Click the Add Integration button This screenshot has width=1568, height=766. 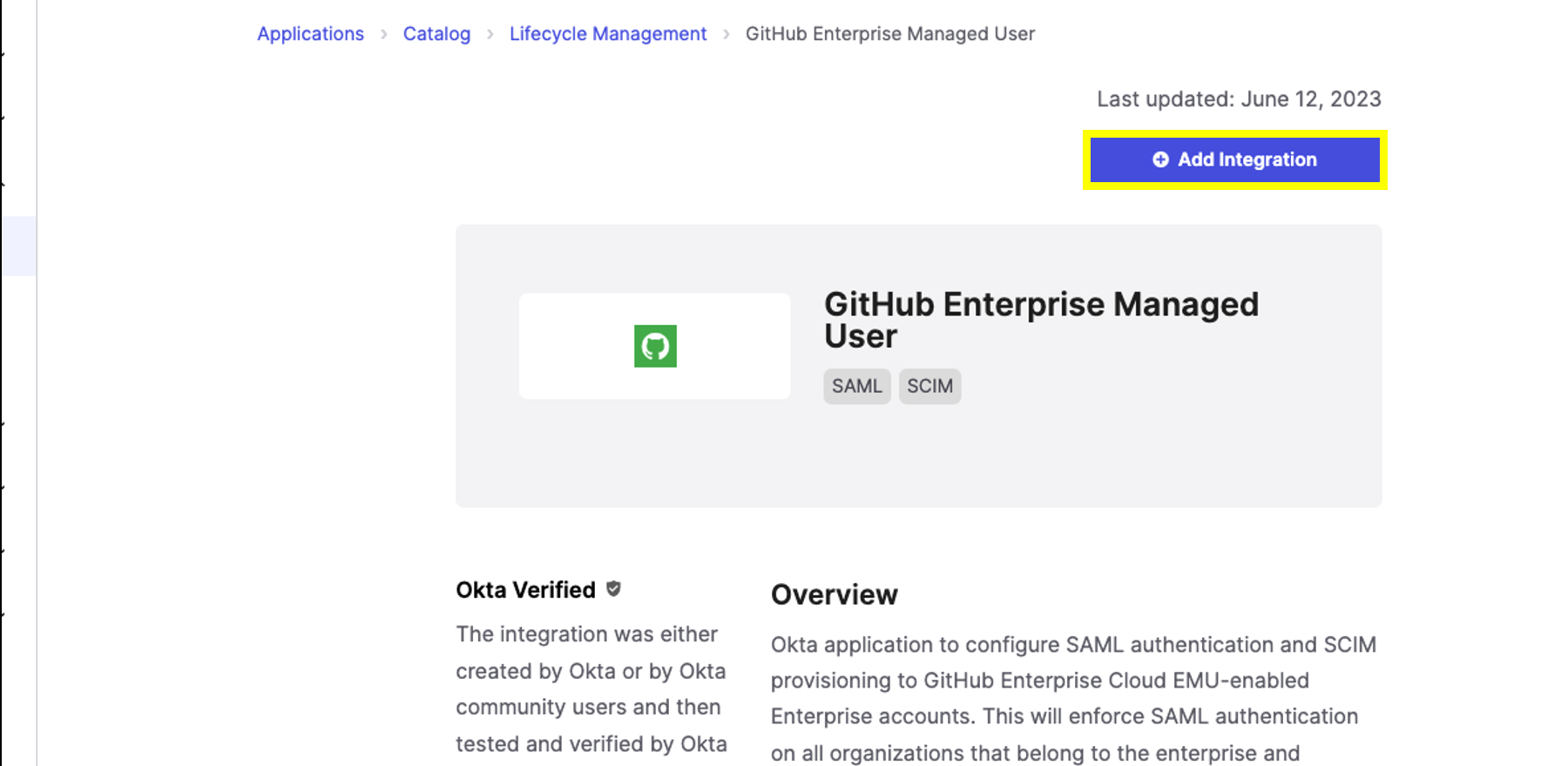(x=1234, y=159)
